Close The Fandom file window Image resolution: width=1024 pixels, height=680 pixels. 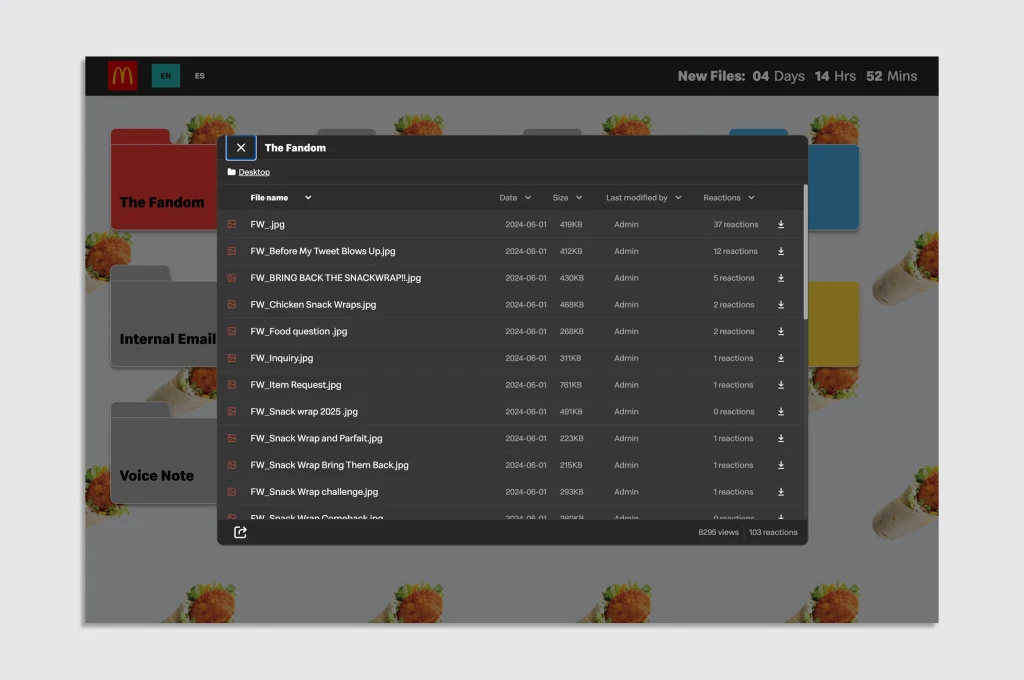pyautogui.click(x=241, y=148)
